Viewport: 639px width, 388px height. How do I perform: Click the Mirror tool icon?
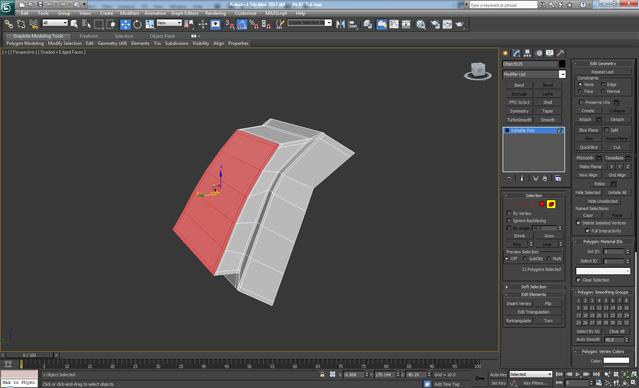point(340,24)
